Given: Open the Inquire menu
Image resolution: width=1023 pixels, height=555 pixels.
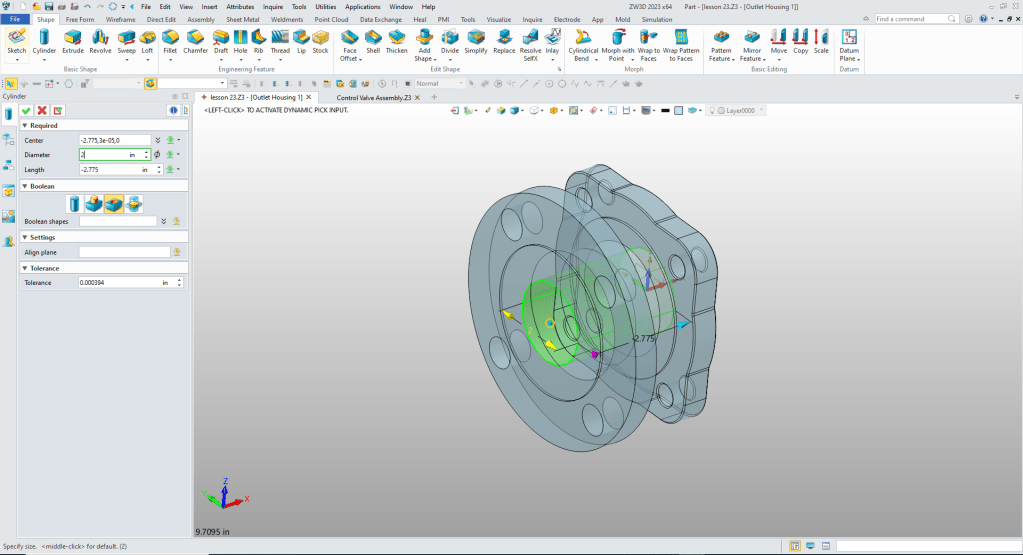Looking at the screenshot, I should click(x=273, y=6).
